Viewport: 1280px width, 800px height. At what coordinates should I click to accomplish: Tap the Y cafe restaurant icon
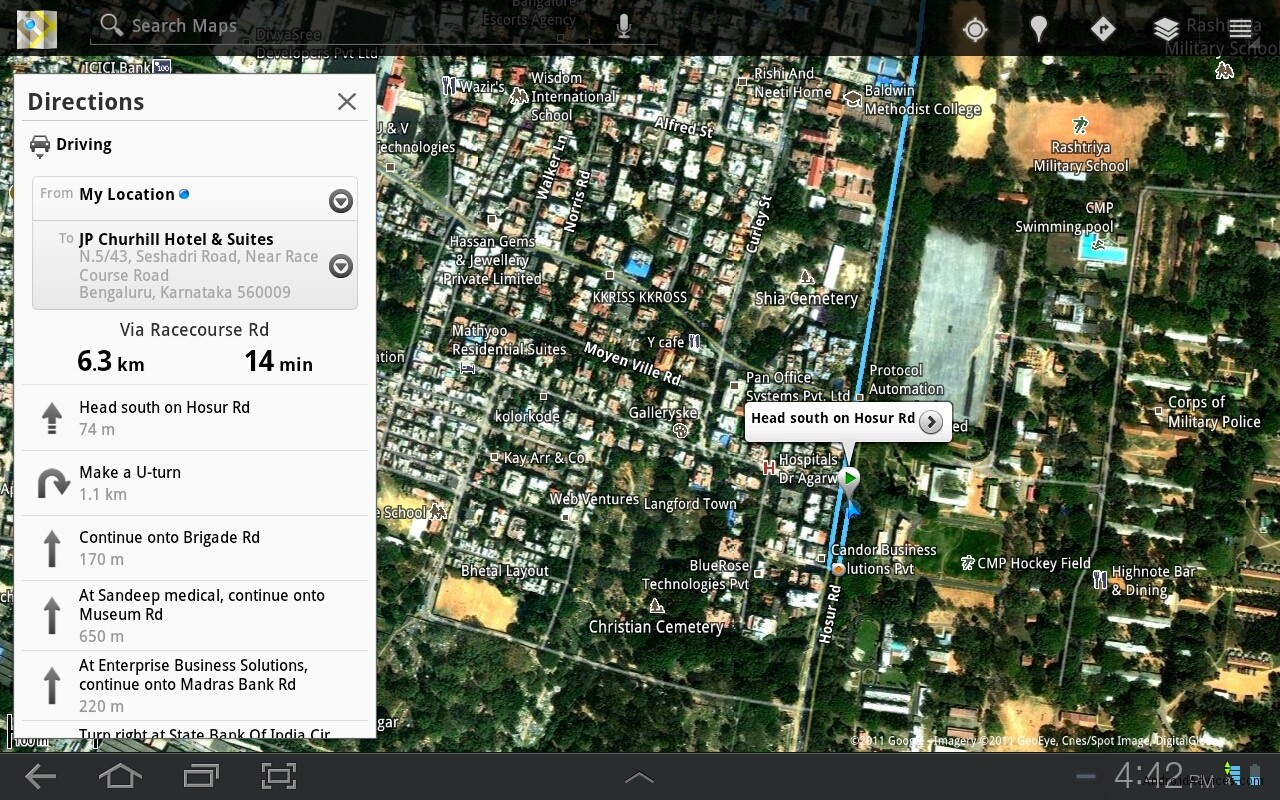coord(694,342)
